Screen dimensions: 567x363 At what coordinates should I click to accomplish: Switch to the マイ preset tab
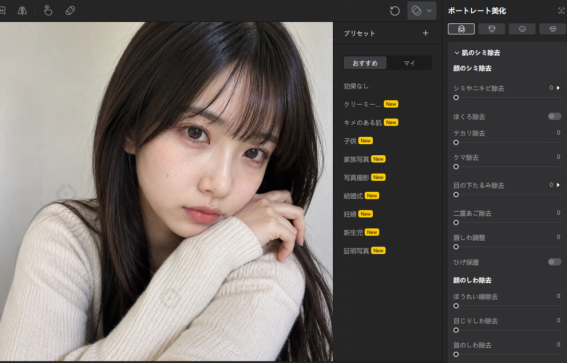pyautogui.click(x=409, y=63)
